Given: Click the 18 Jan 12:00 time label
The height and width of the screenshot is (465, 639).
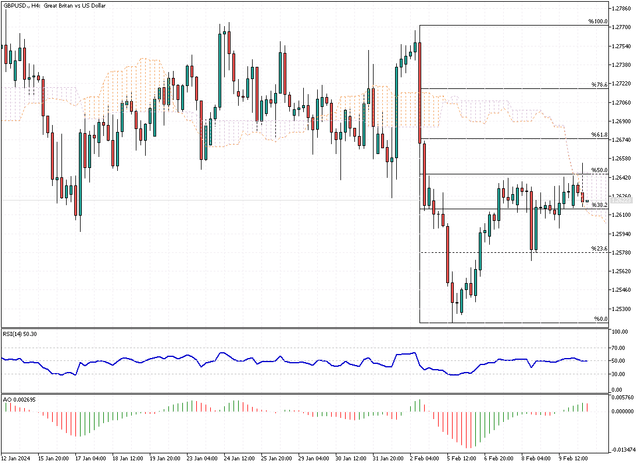Looking at the screenshot, I should (x=128, y=458).
